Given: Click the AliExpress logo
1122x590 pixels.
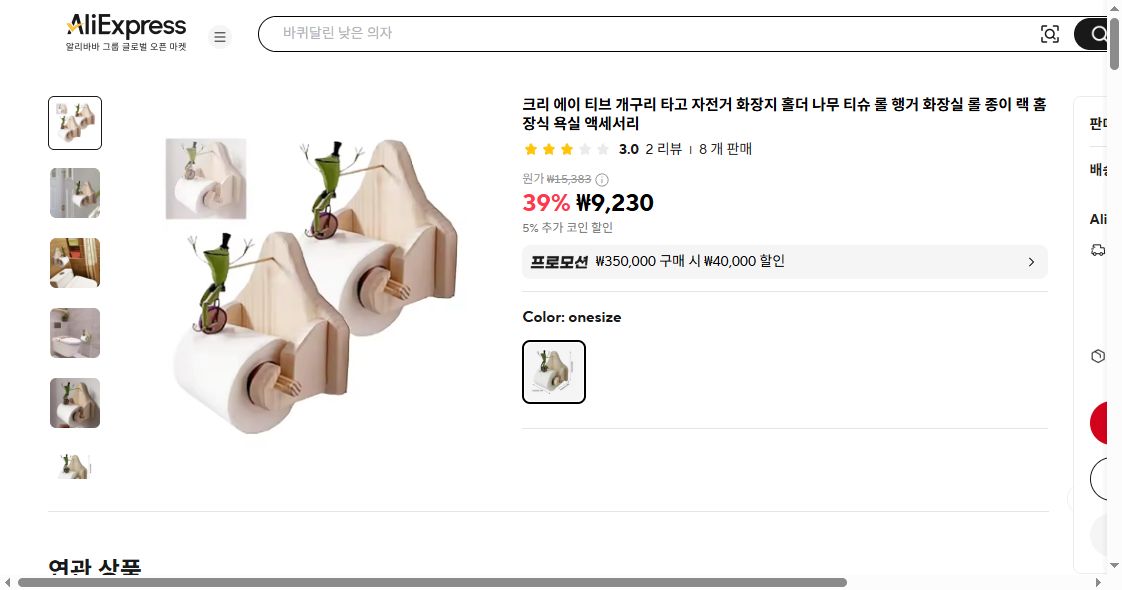Looking at the screenshot, I should pos(125,25).
